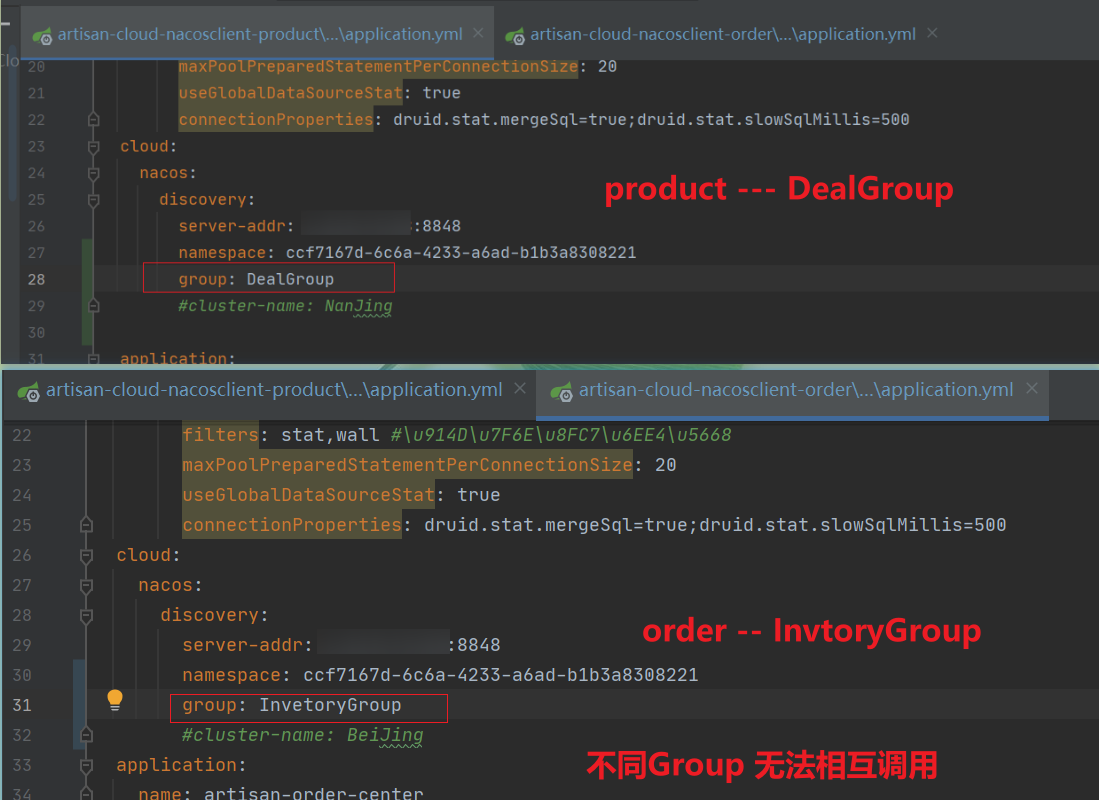The height and width of the screenshot is (800, 1099).
Task: Click Spring leaf icon on lower product tab
Action: [x=29, y=392]
